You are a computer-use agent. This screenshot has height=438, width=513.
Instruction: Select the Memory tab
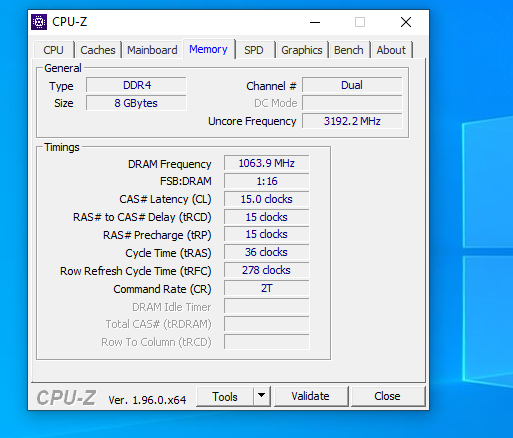pos(208,49)
